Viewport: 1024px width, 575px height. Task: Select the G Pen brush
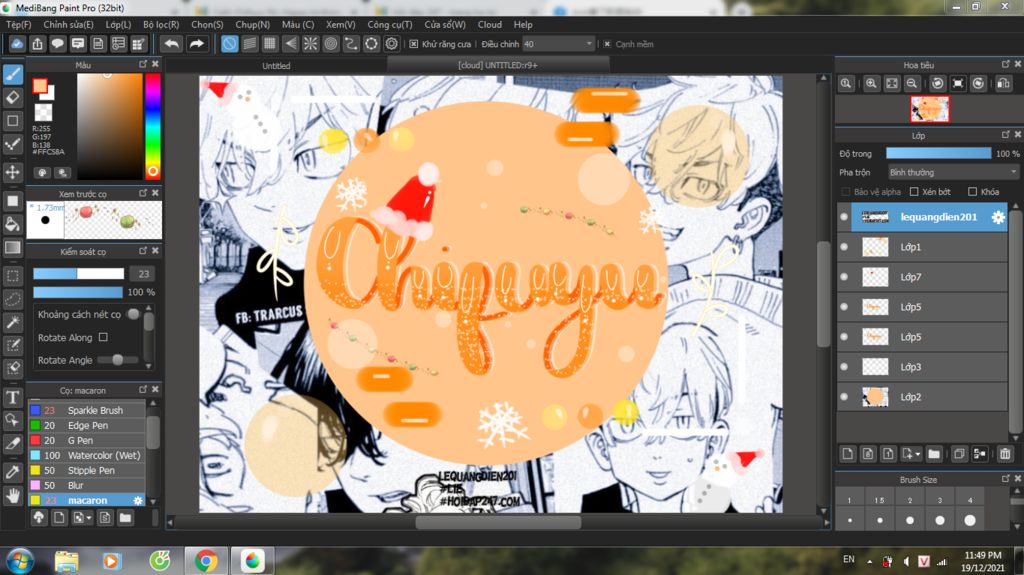click(87, 440)
